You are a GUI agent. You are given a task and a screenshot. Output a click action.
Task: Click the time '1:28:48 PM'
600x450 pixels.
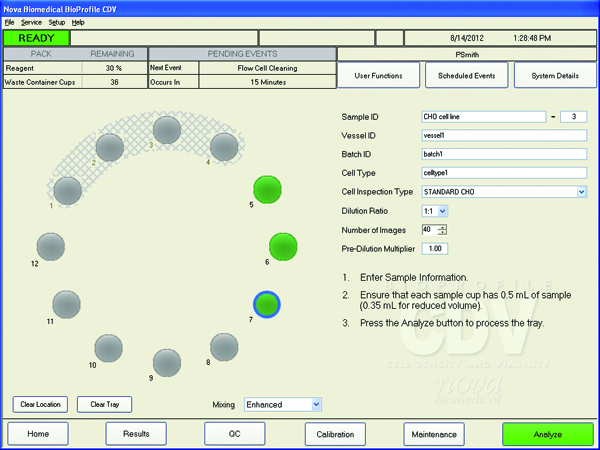(532, 38)
